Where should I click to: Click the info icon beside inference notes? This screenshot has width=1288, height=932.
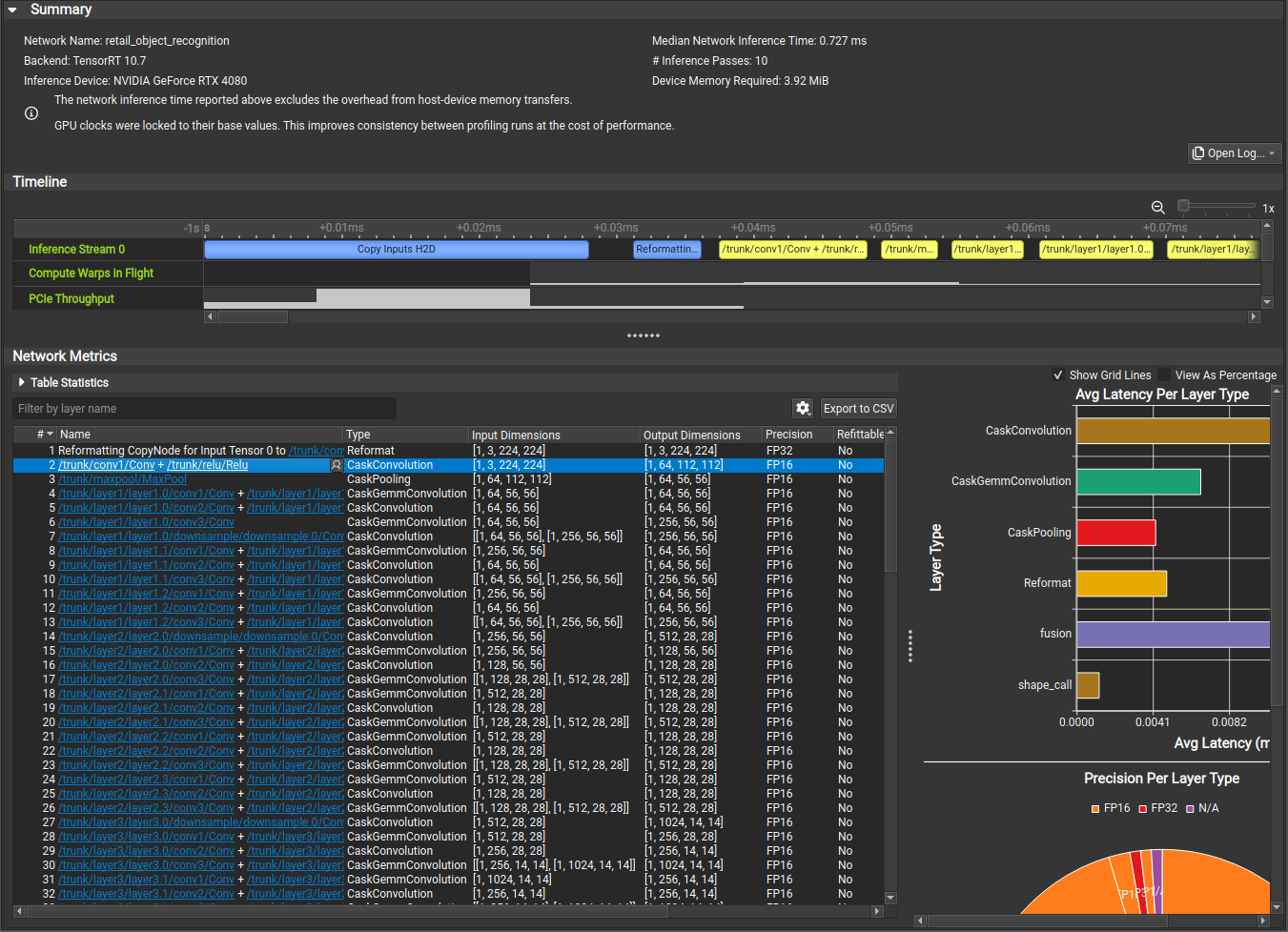pos(31,113)
